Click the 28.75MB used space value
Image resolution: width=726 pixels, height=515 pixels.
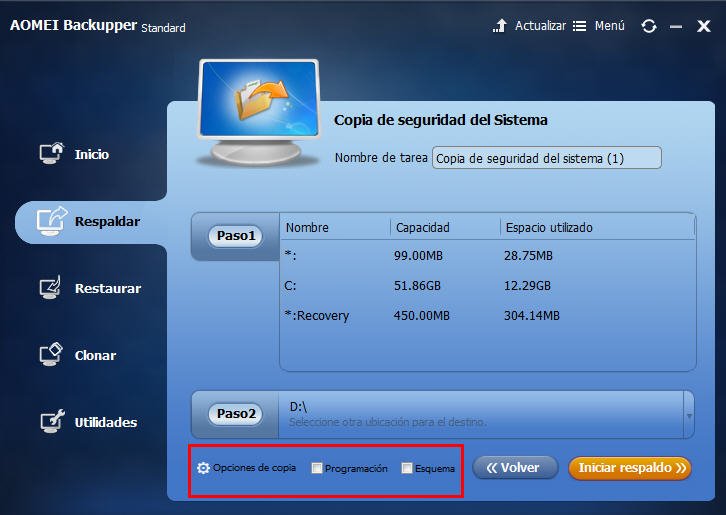(528, 256)
